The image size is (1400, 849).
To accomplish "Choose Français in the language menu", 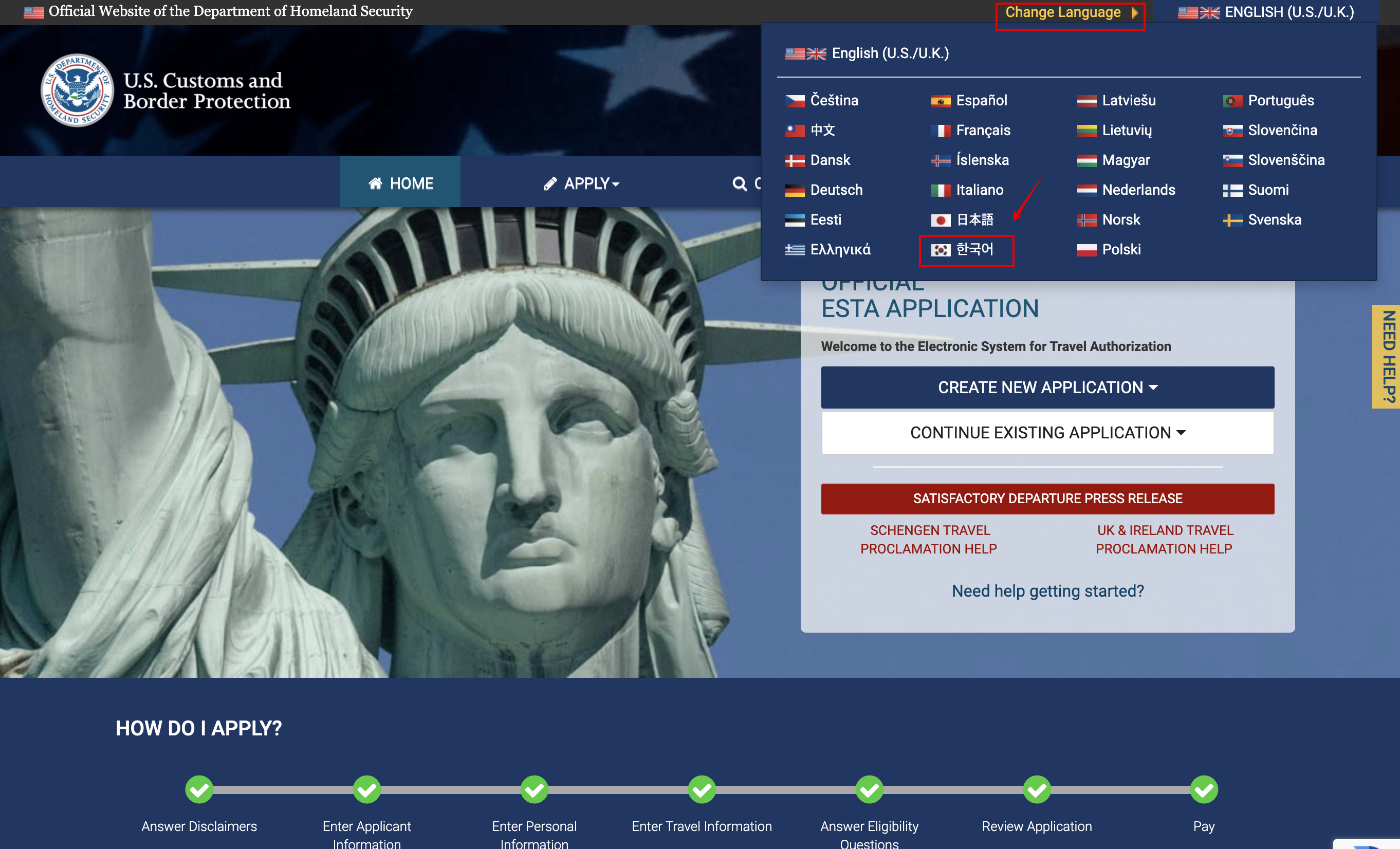I will (982, 130).
